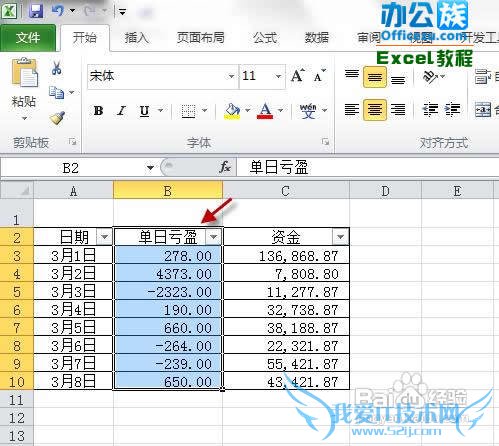Expand the 粘贴 paste options arrow
499x446 pixels.
pos(24,118)
